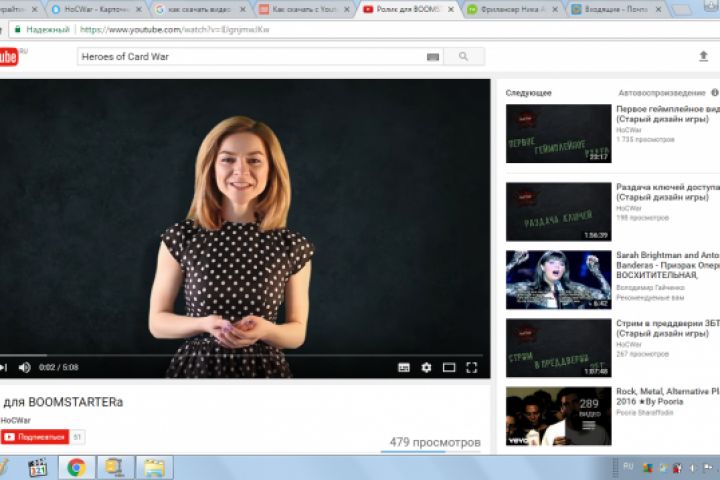Switch the player to theater mode
Viewport: 720px width, 480px height.
[449, 367]
